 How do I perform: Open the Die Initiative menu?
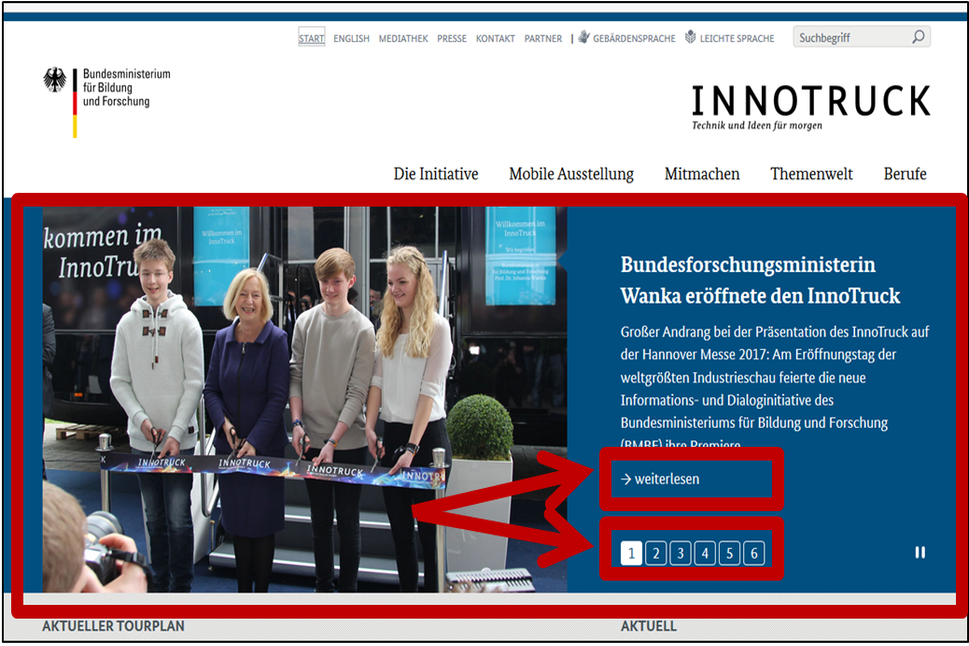coord(436,174)
